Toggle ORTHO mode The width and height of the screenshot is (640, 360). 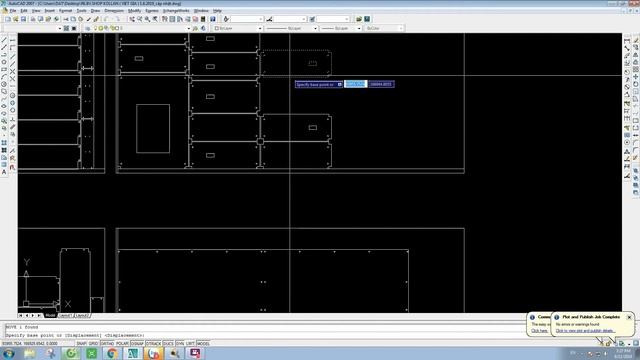[107, 344]
